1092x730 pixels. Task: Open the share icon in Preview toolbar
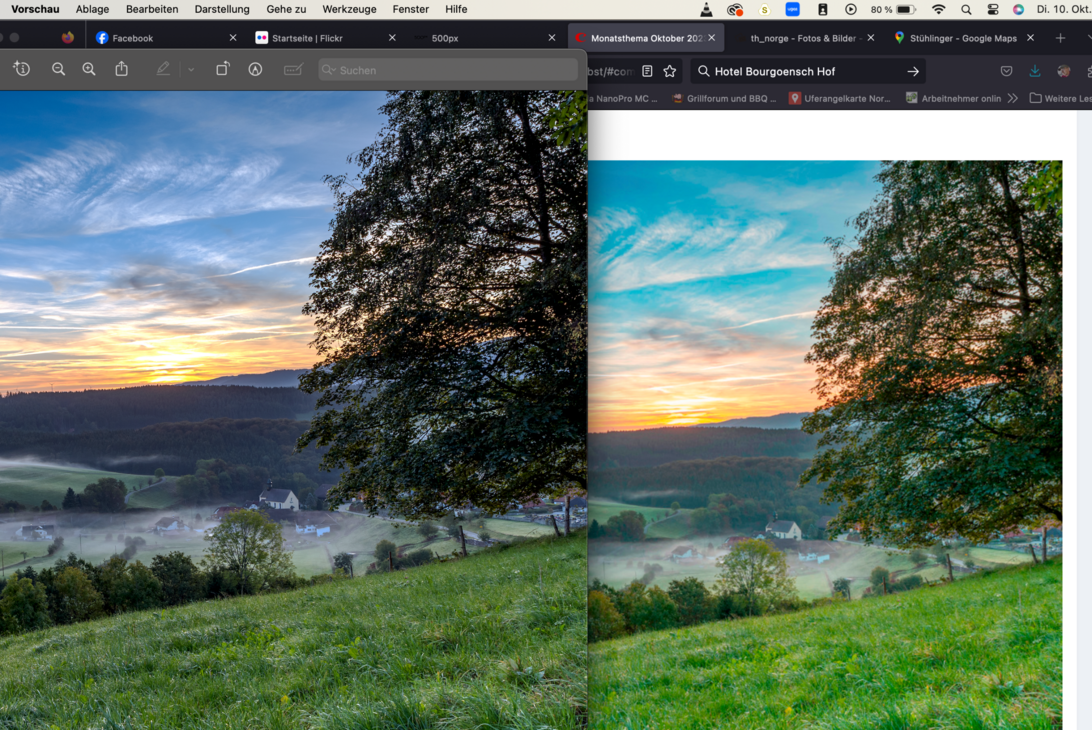pos(122,70)
